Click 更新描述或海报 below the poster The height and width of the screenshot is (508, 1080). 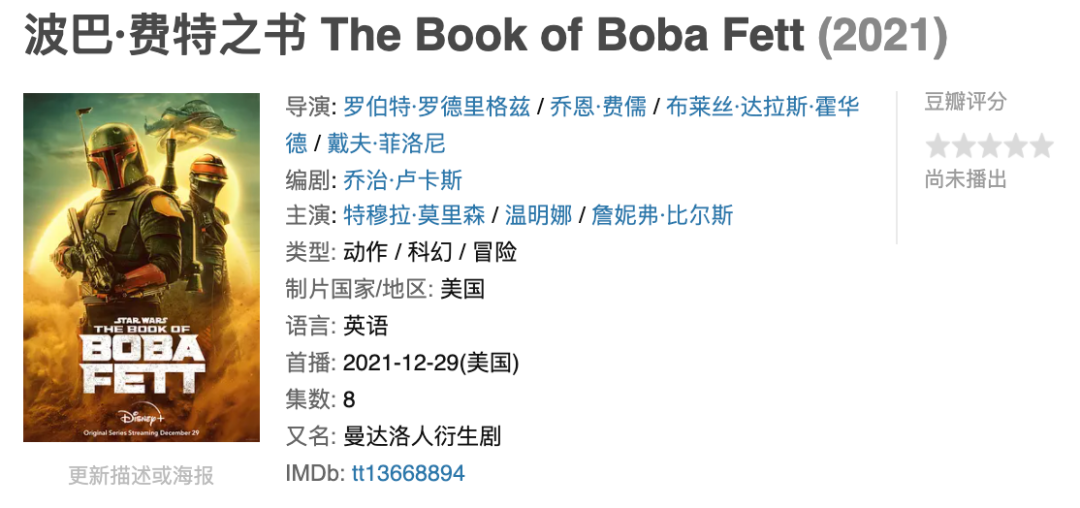point(141,475)
